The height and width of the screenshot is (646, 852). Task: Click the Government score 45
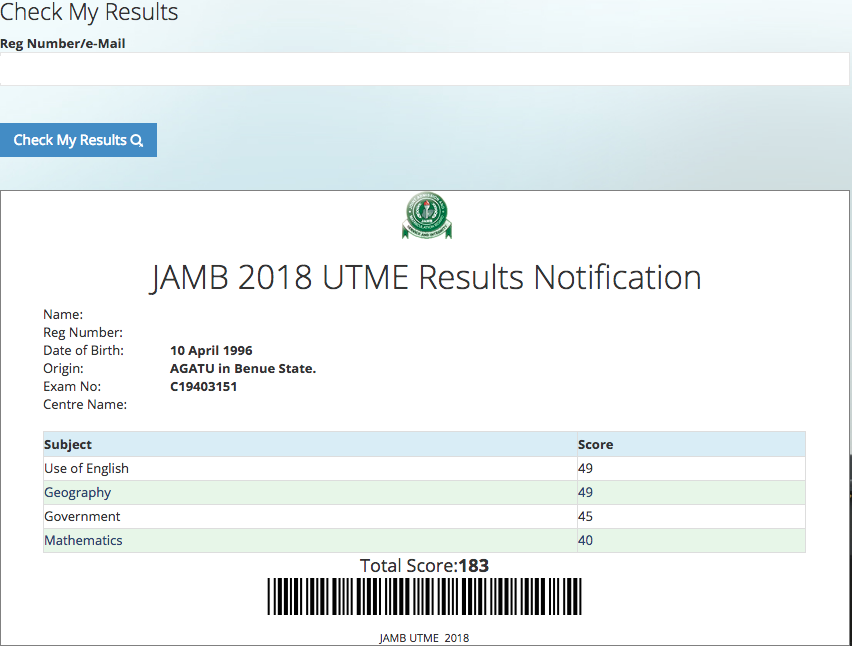coord(691,516)
